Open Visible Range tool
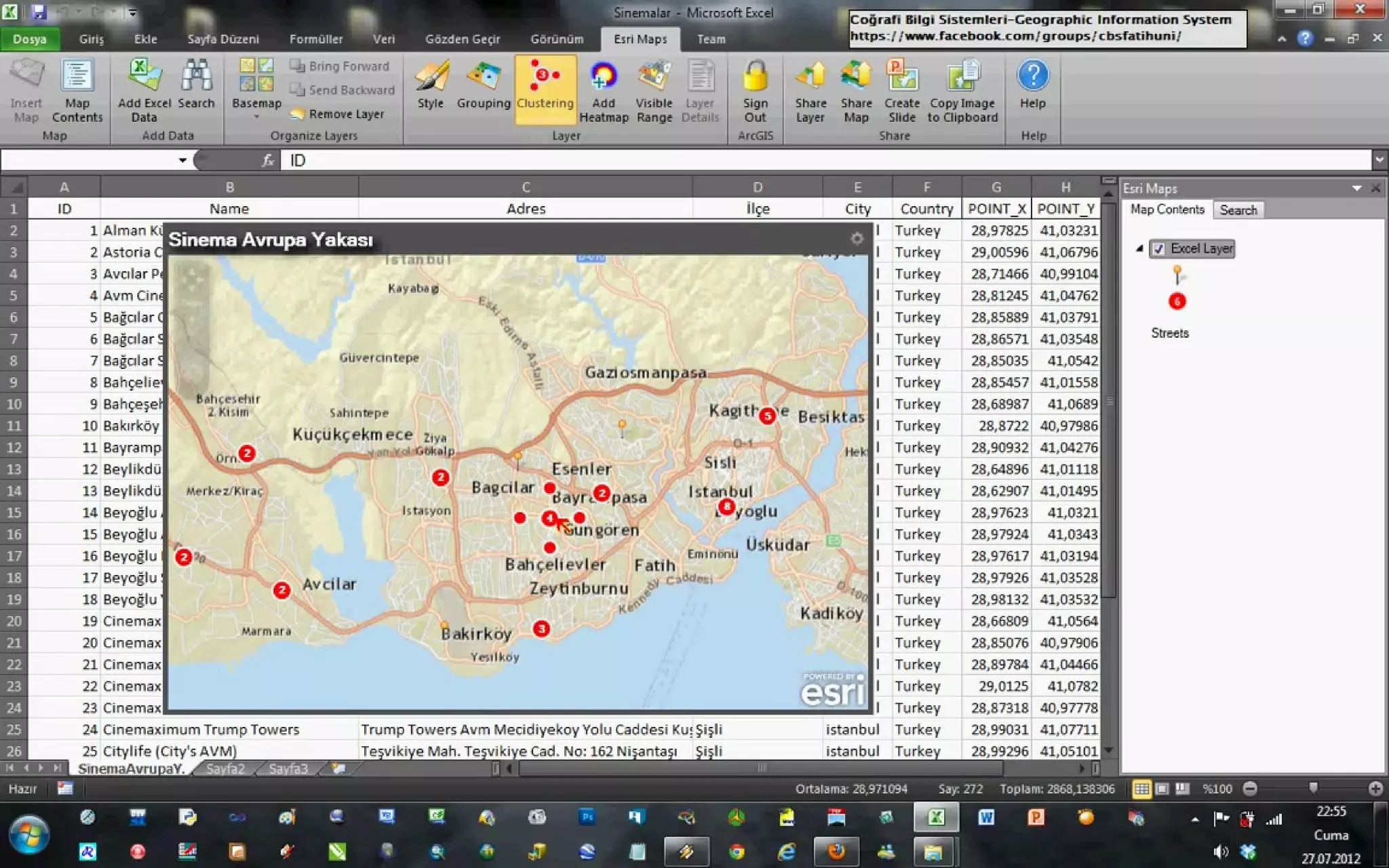This screenshot has width=1389, height=868. click(654, 92)
